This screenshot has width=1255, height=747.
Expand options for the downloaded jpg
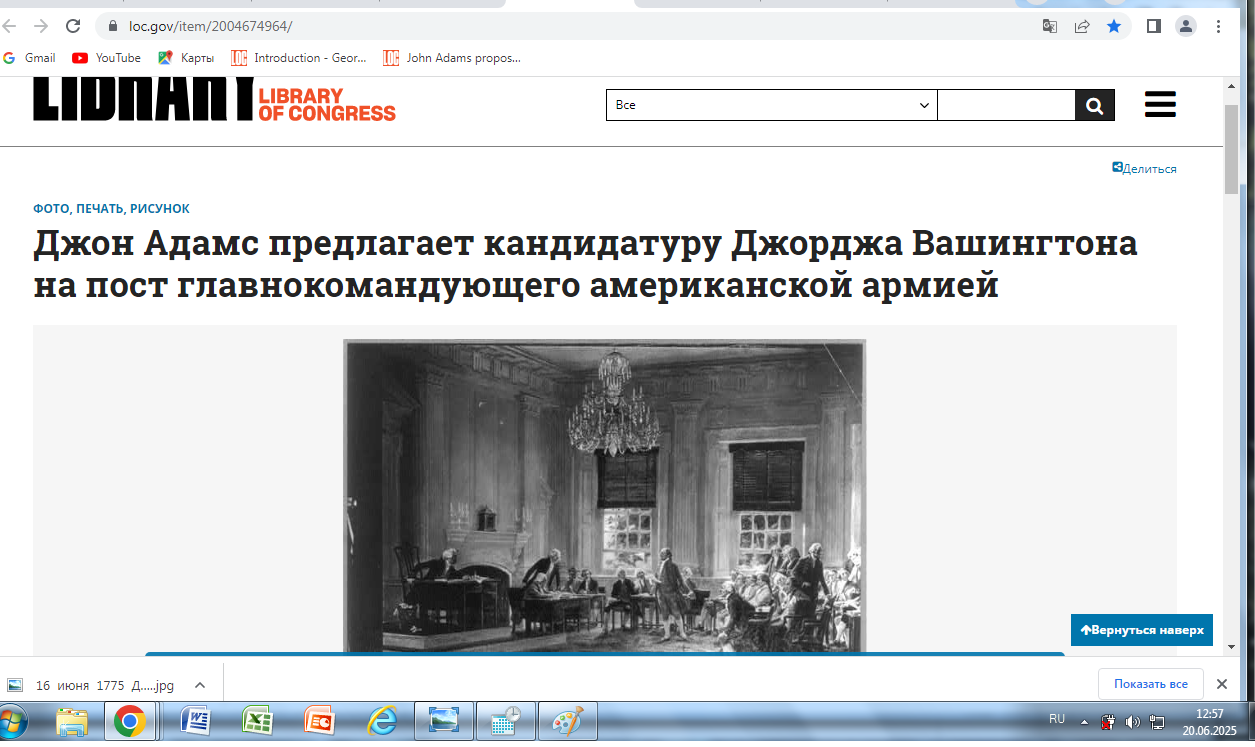[200, 685]
